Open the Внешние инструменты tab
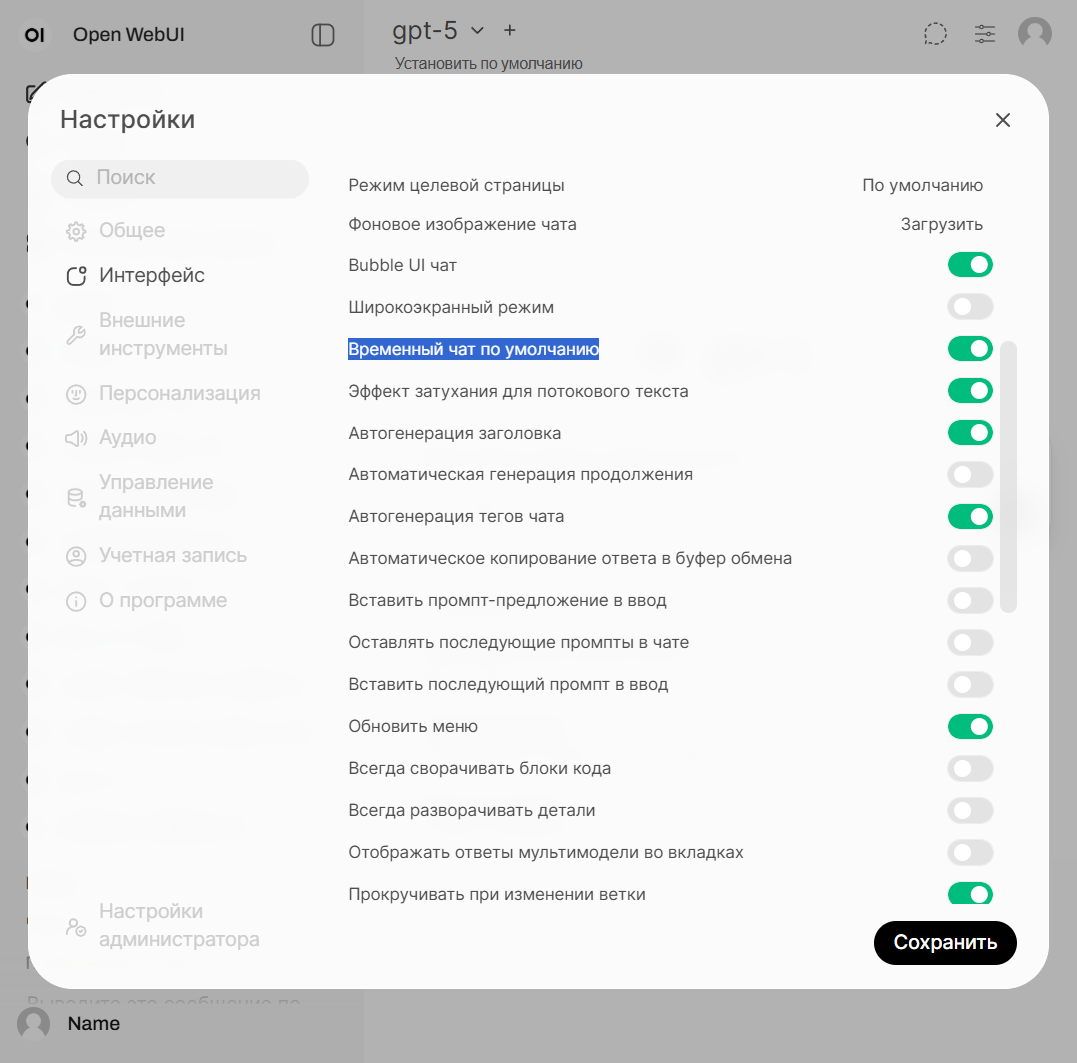1077x1063 pixels. pos(146,334)
